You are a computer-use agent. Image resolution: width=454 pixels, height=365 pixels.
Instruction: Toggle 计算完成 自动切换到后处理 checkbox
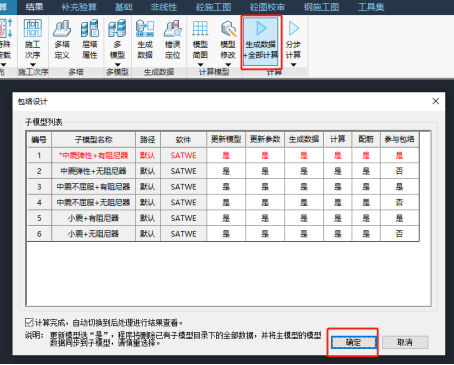click(x=29, y=322)
